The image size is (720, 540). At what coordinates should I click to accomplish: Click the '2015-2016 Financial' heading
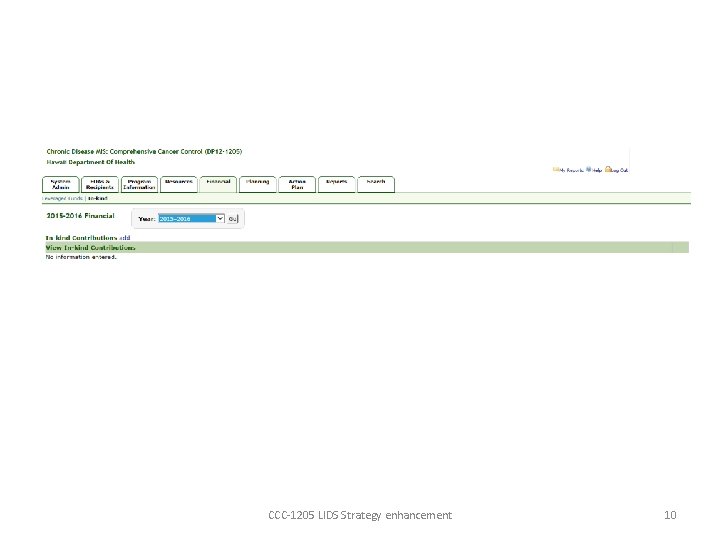[80, 215]
